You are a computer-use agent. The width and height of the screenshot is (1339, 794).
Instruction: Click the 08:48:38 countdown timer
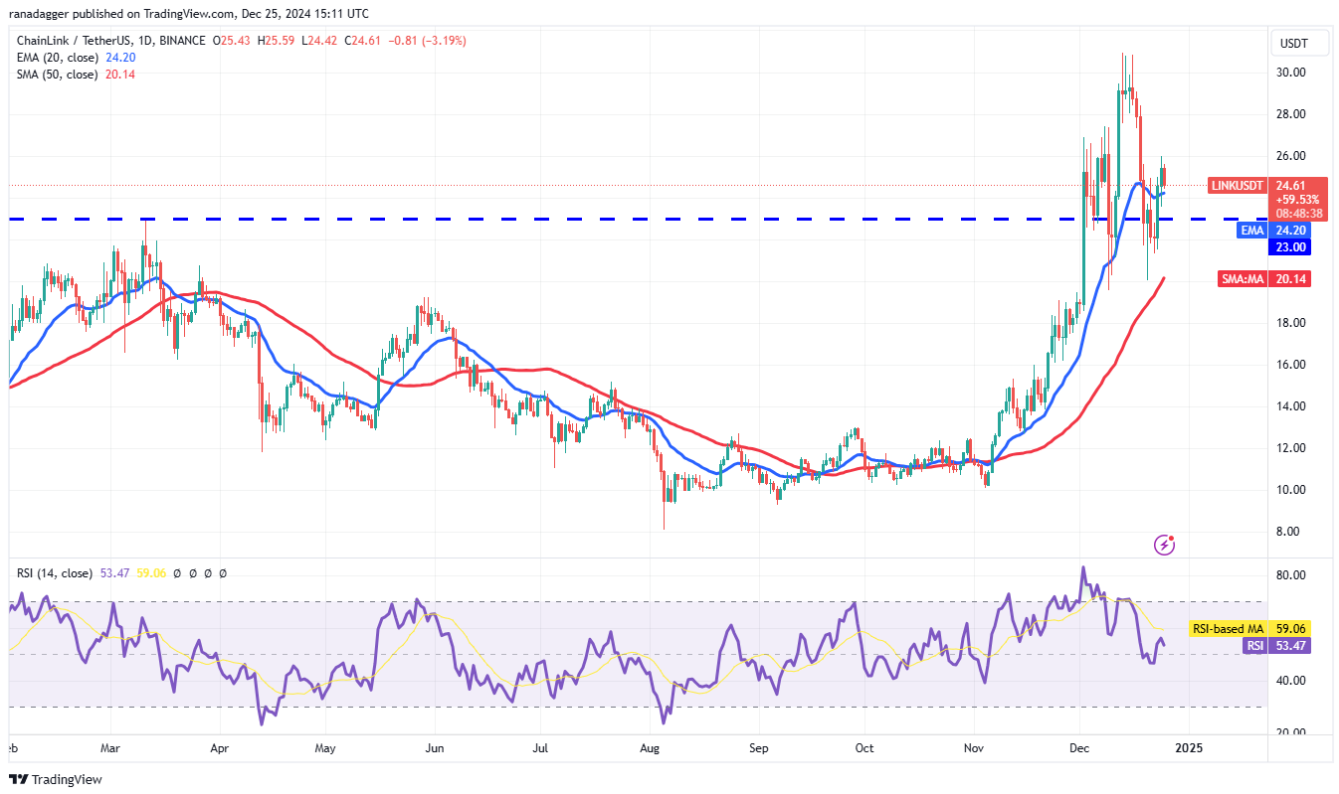(x=1300, y=213)
